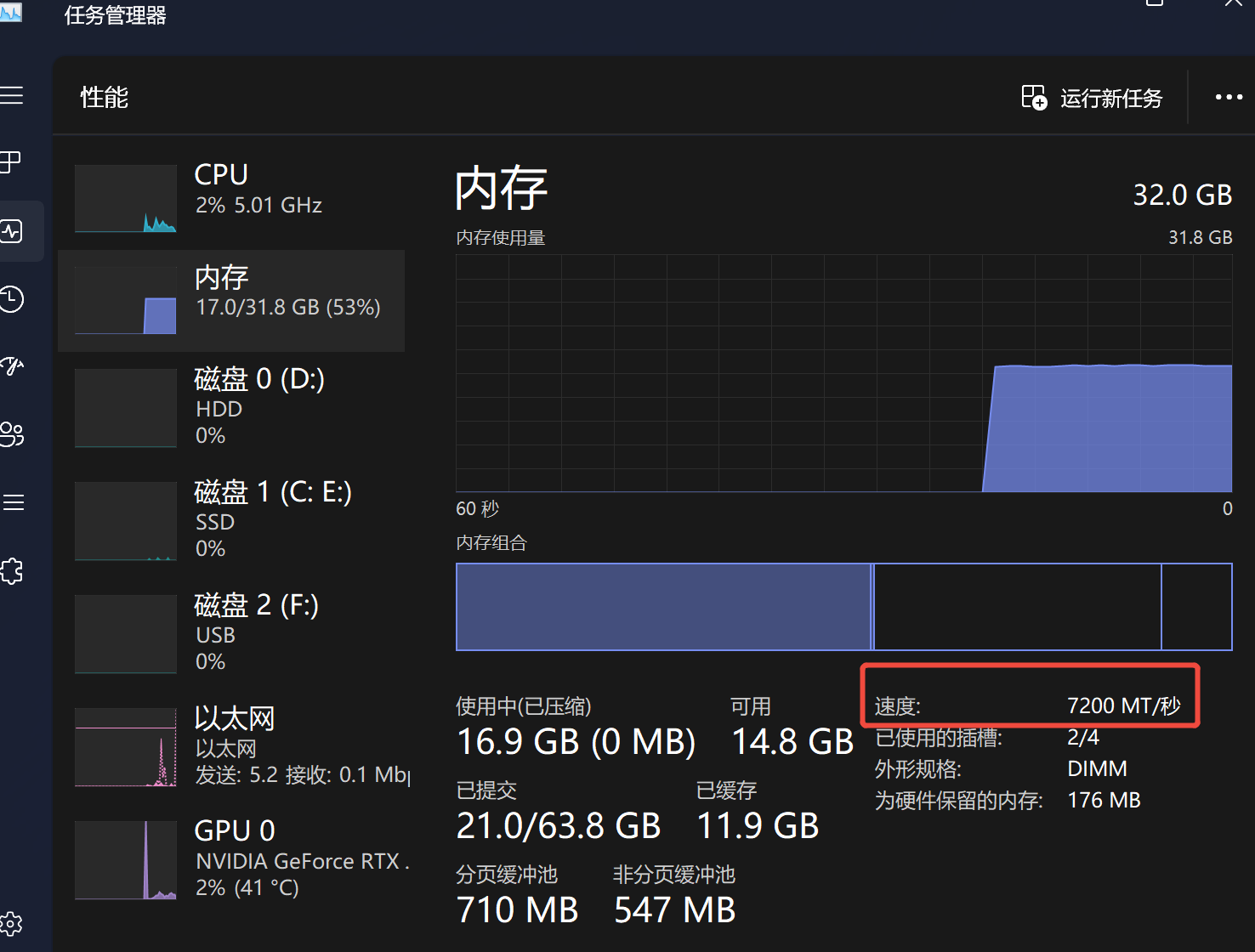This screenshot has height=952, width=1255.
Task: Click the Performance pulse icon in the sidebar
Action: pos(12,230)
